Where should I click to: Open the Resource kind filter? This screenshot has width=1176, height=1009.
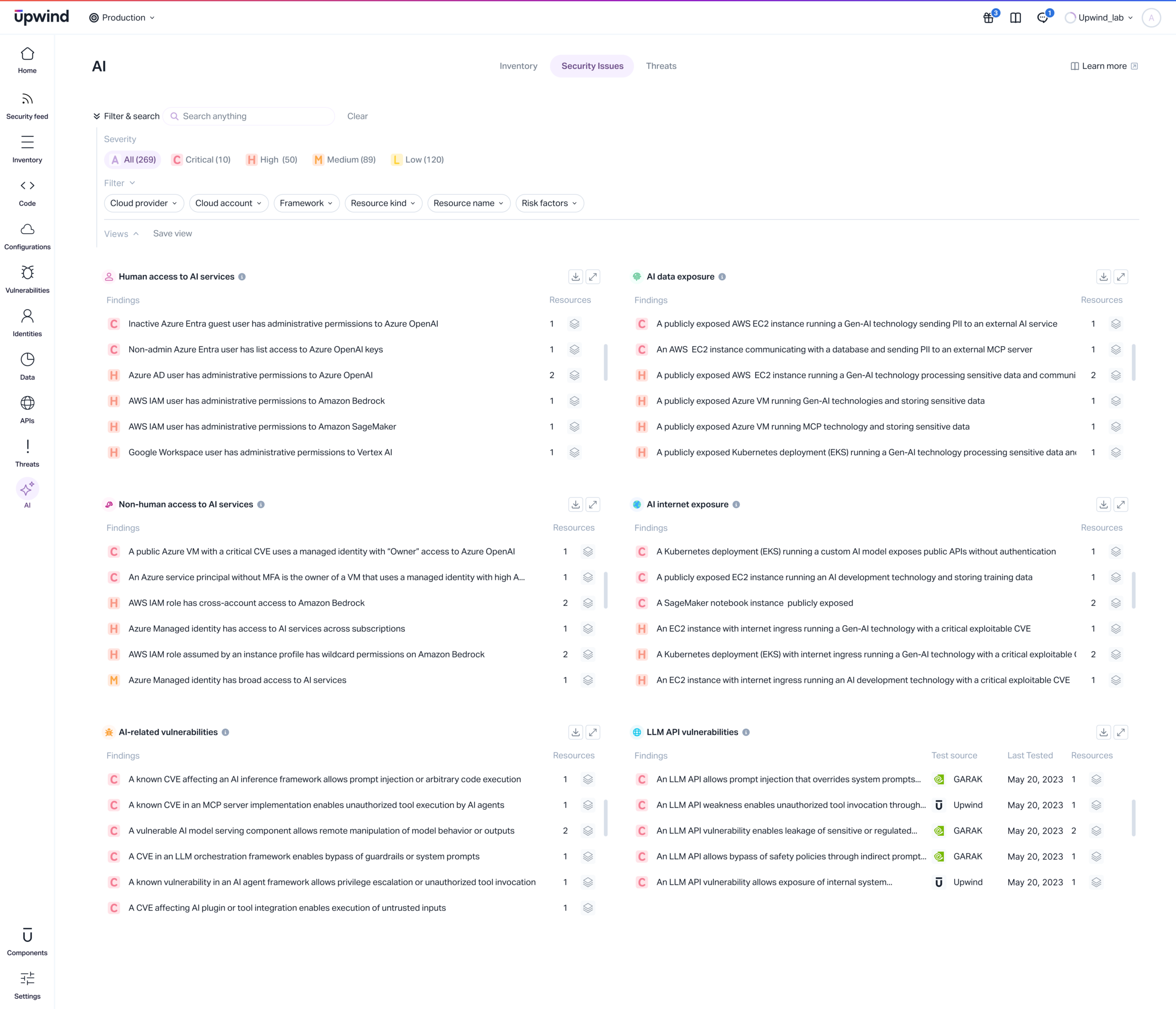[384, 203]
